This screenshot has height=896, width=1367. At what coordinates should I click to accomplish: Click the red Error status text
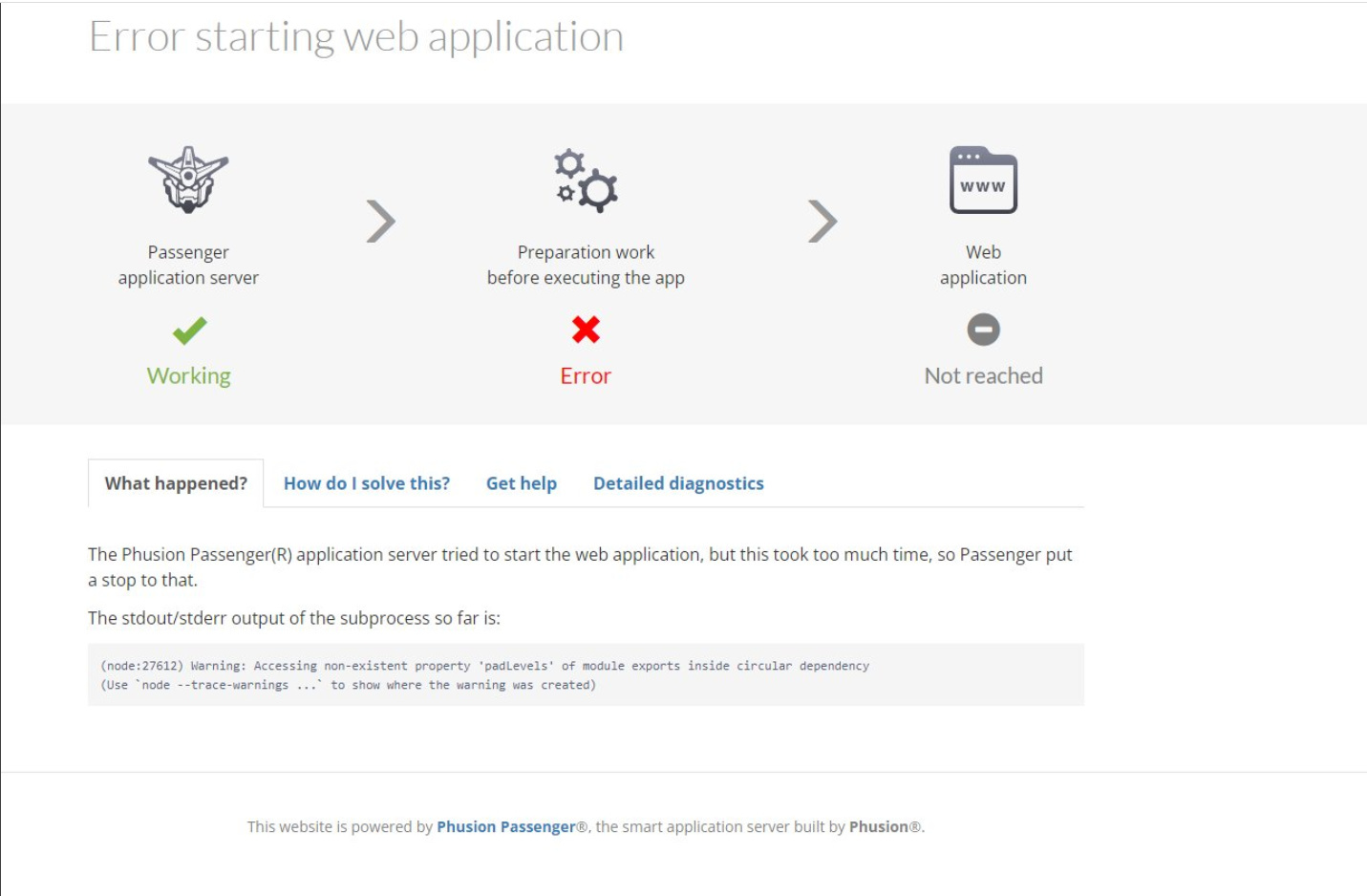click(x=586, y=376)
